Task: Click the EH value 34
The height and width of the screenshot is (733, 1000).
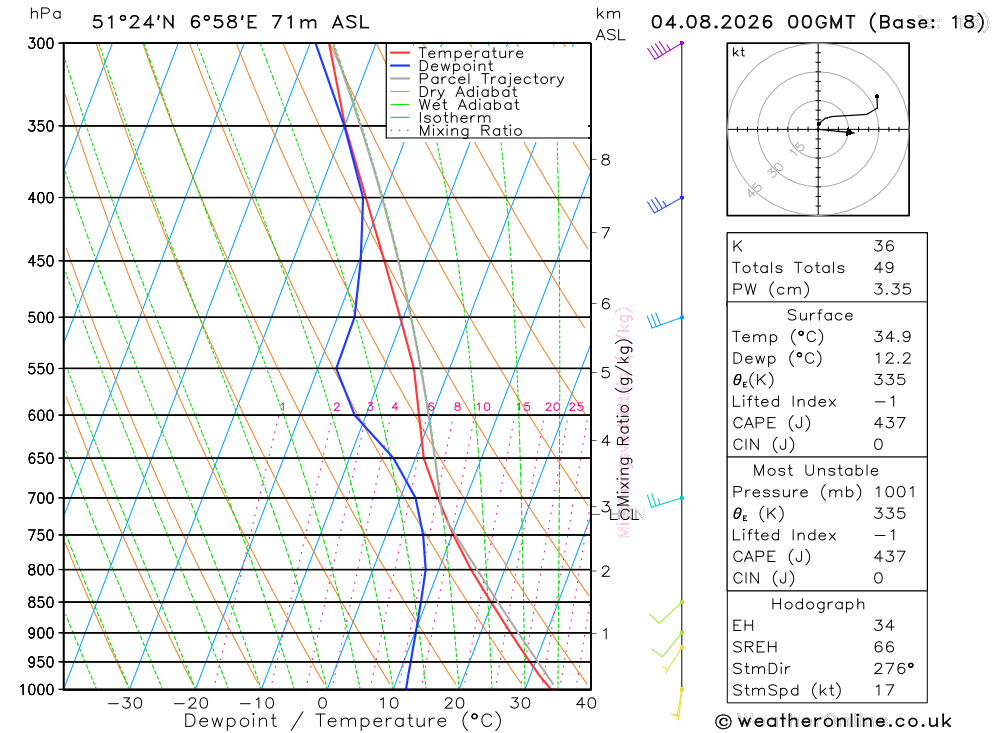Action: pyautogui.click(x=884, y=626)
